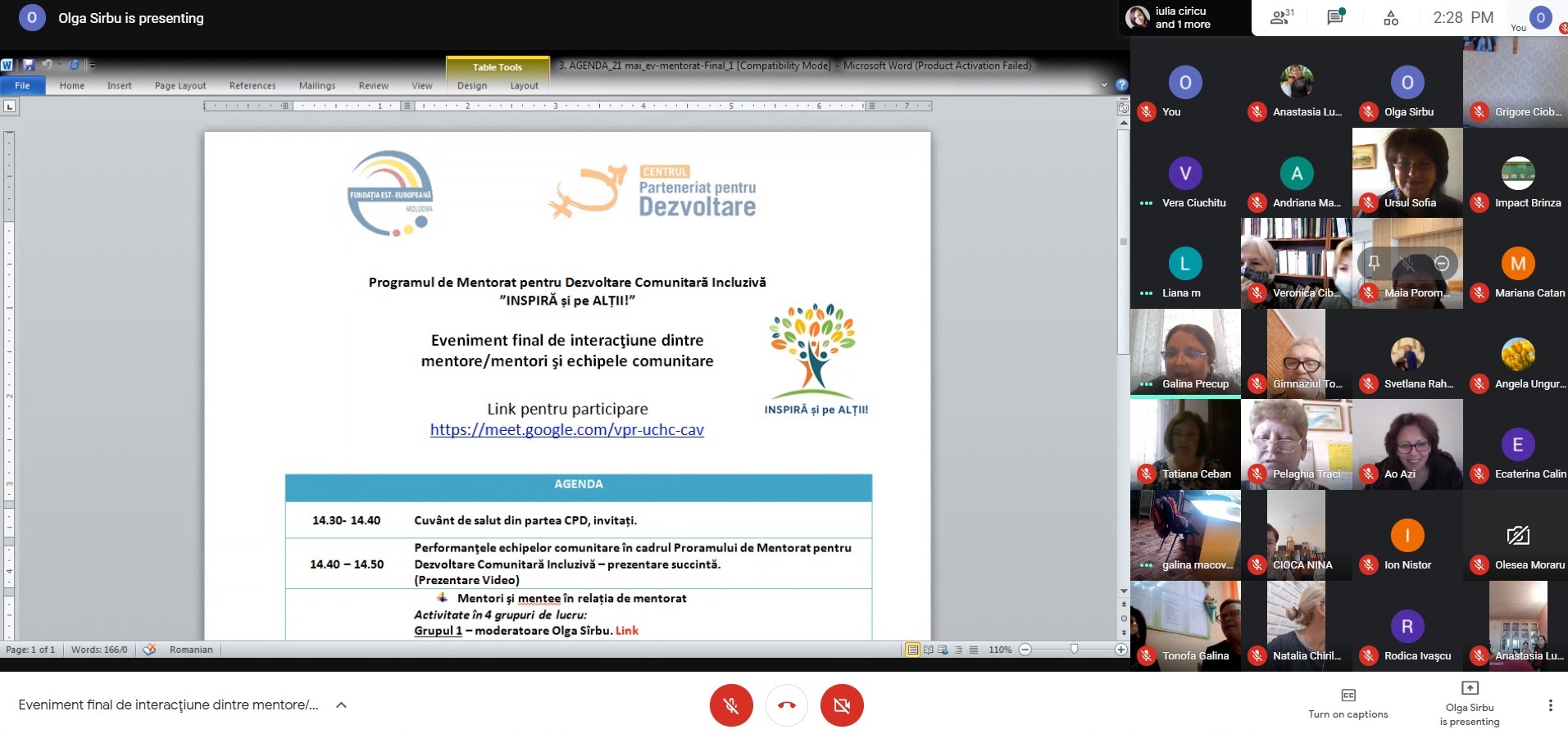1568x734 pixels.
Task: Click the Page: 1 of 1 indicator
Action: [30, 650]
